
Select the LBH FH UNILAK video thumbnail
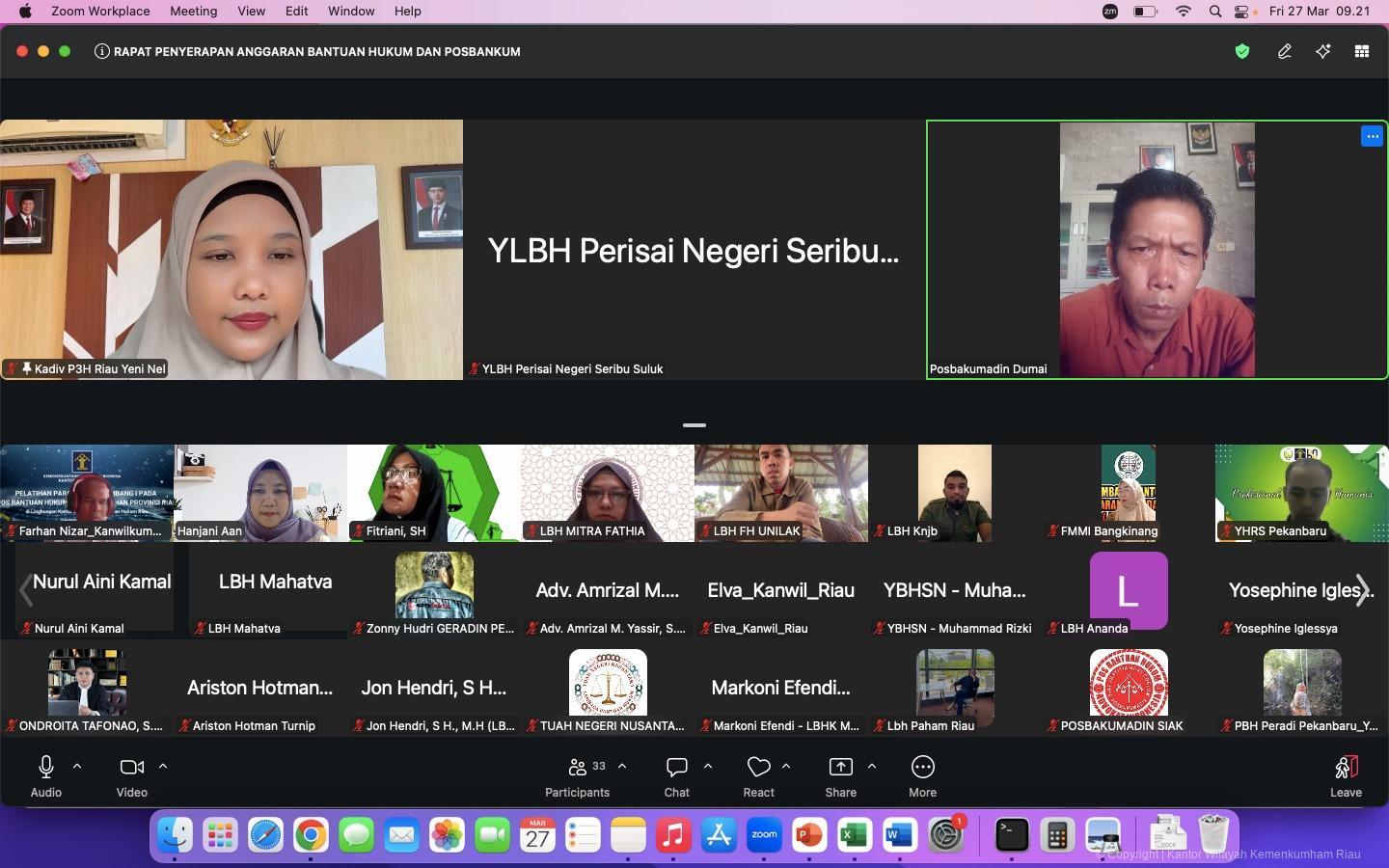click(781, 492)
